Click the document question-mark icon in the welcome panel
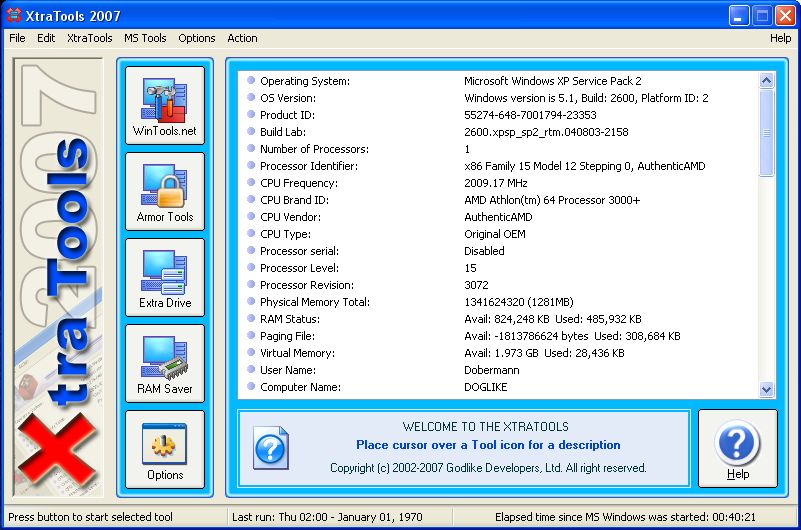Viewport: 801px width, 530px height. [270, 448]
